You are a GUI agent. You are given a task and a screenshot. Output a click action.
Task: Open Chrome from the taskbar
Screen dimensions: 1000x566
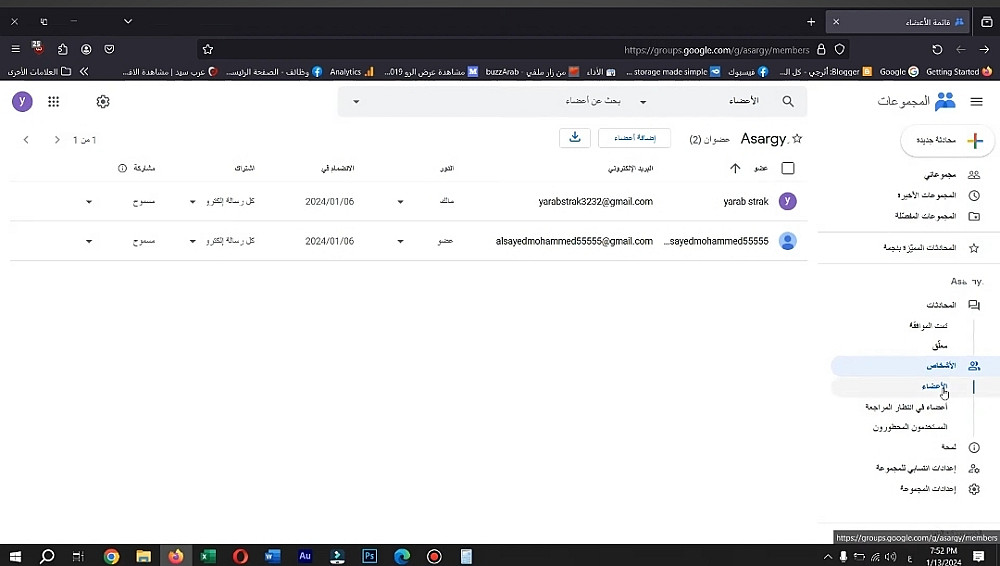(x=111, y=556)
